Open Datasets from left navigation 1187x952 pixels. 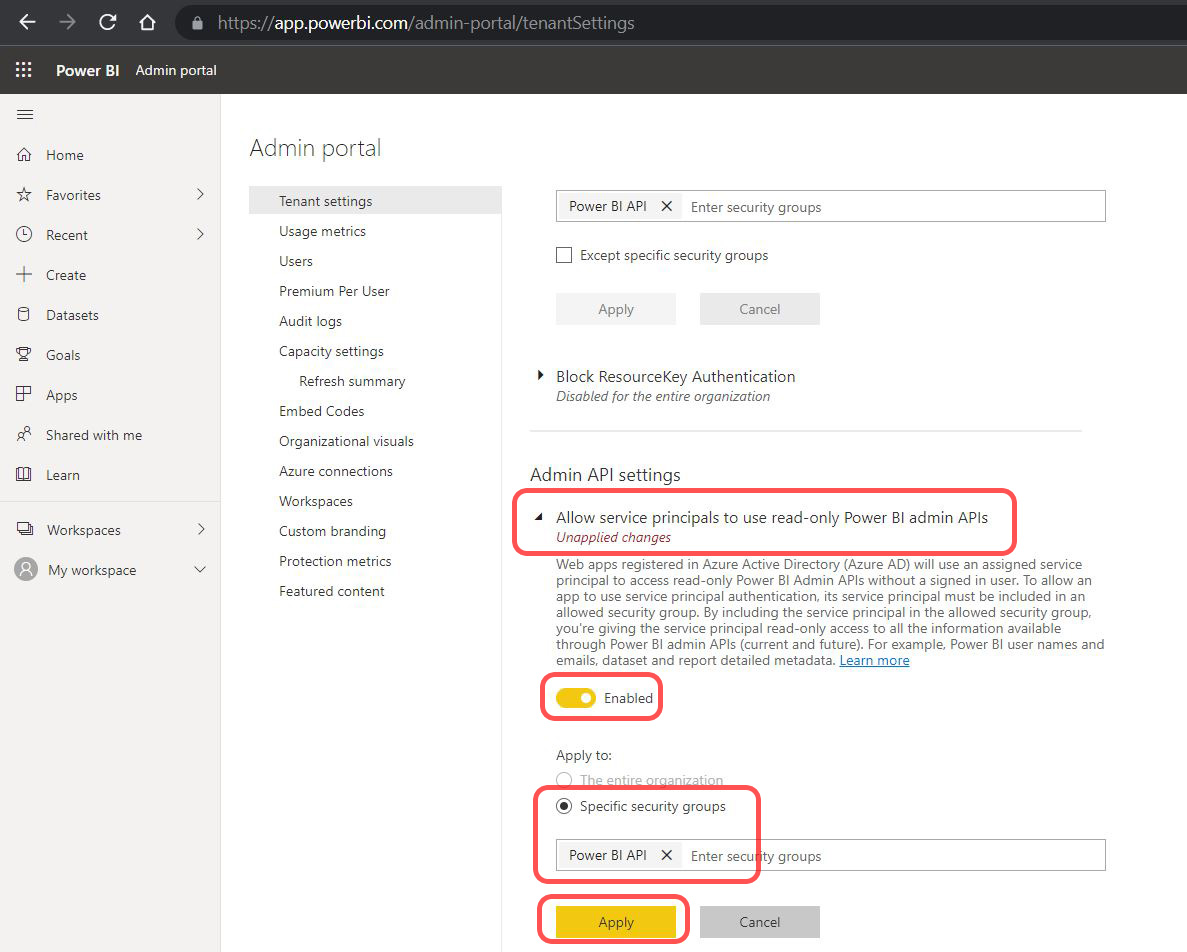click(x=72, y=315)
